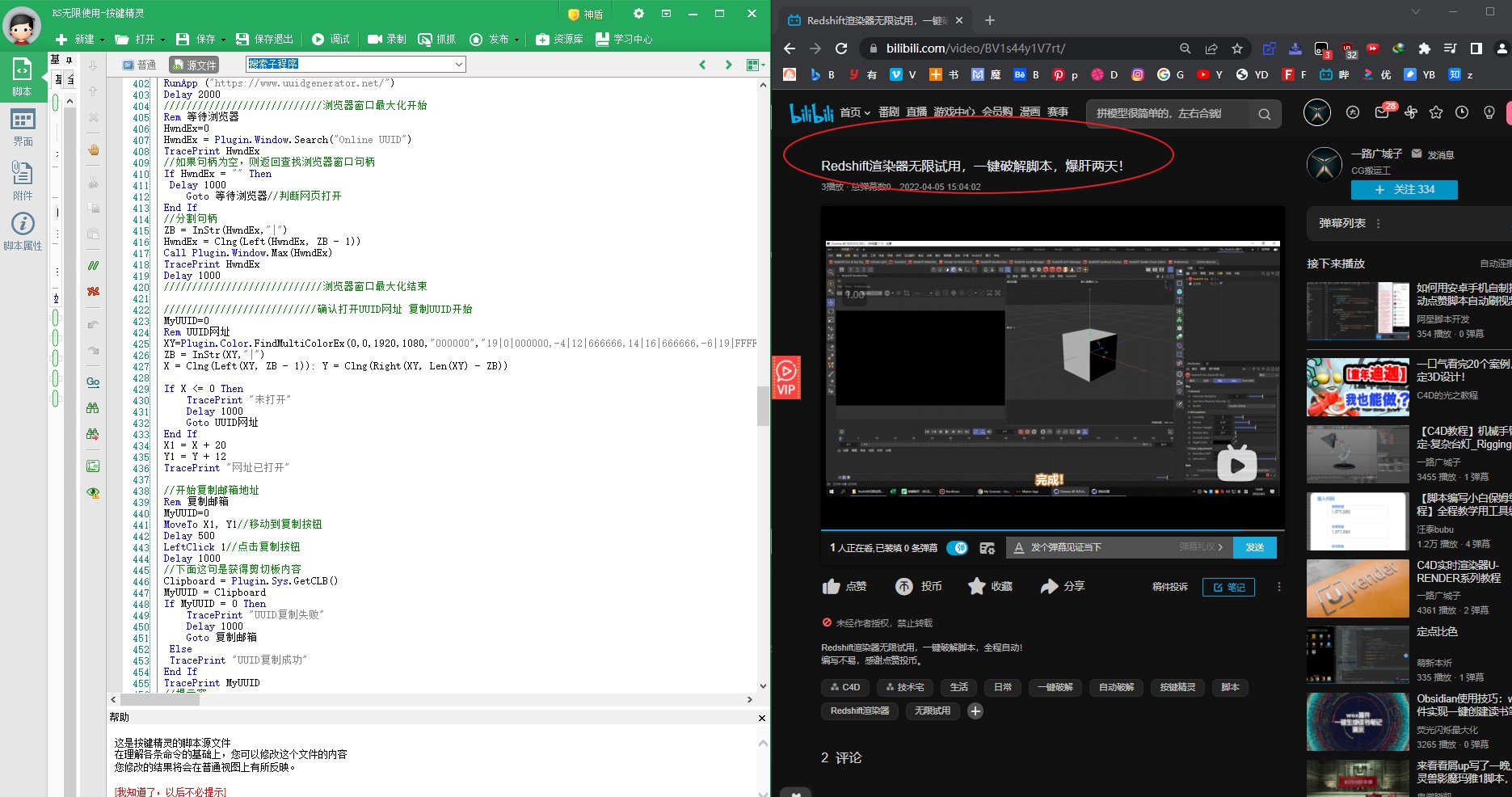Toggle the danmaku display switch off
The image size is (1512, 797).
(x=957, y=548)
